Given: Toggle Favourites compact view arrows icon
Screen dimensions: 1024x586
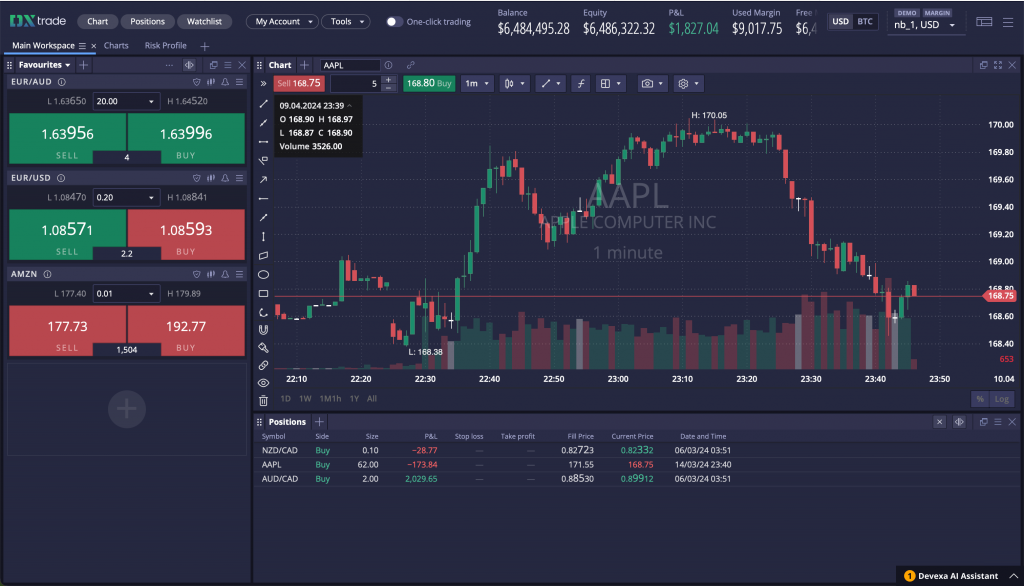Looking at the screenshot, I should (x=189, y=65).
